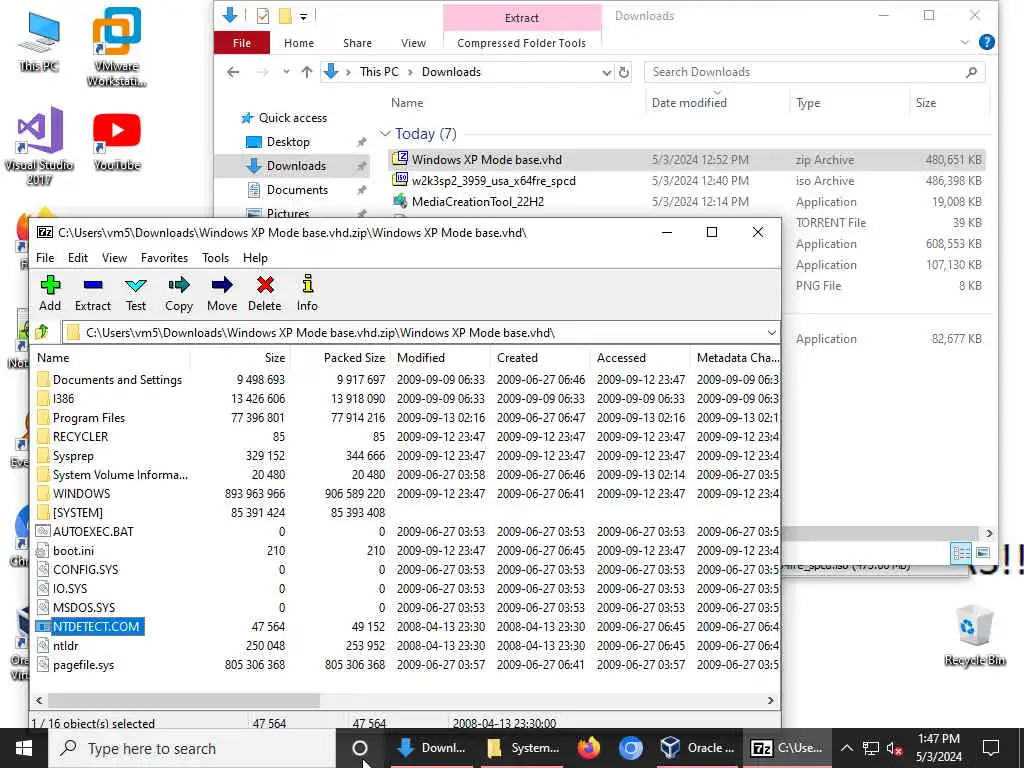The height and width of the screenshot is (768, 1024).
Task: Open the Chromium browser taskbar icon
Action: (630, 748)
